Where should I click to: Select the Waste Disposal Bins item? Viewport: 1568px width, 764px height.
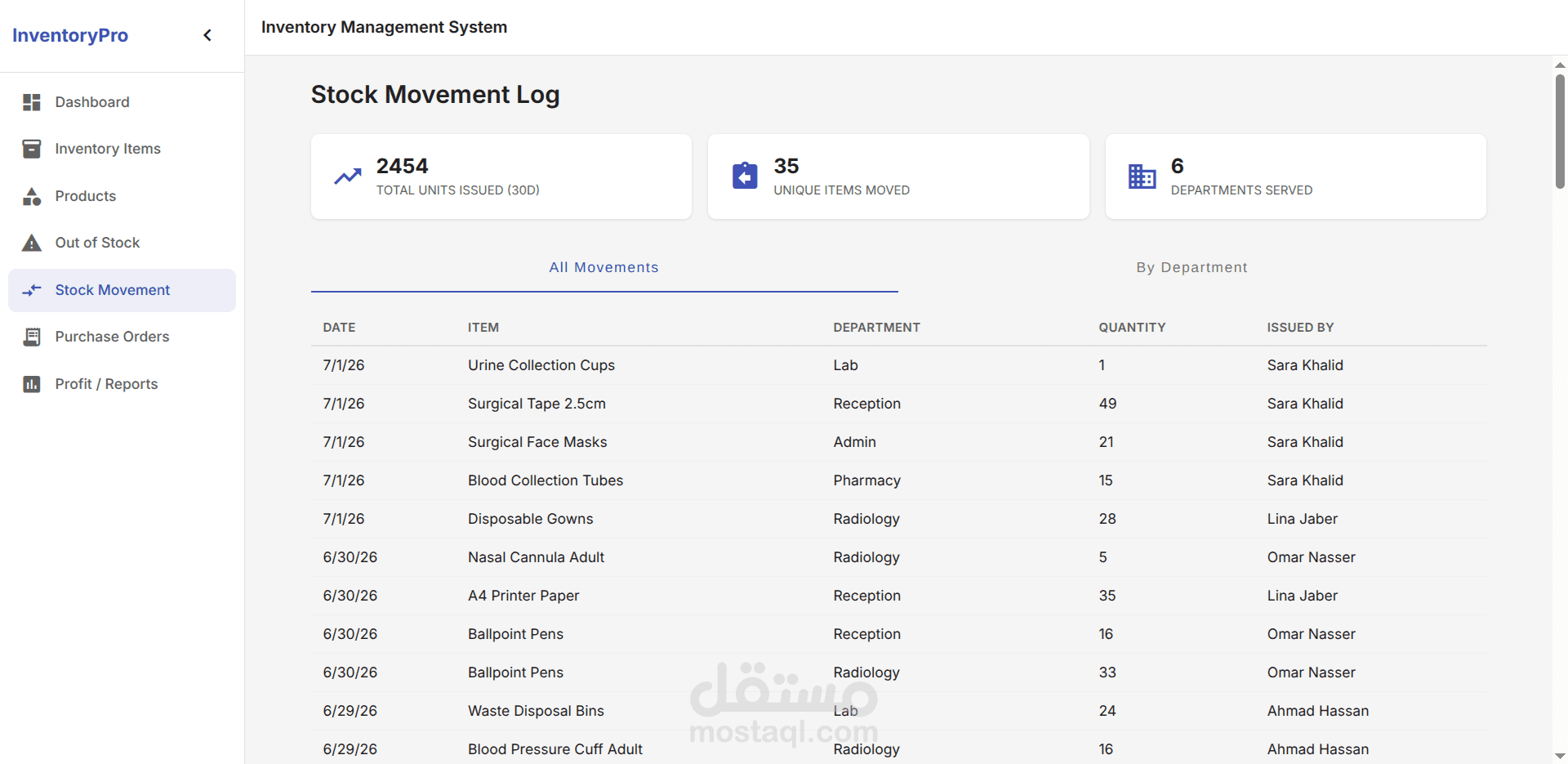[536, 711]
